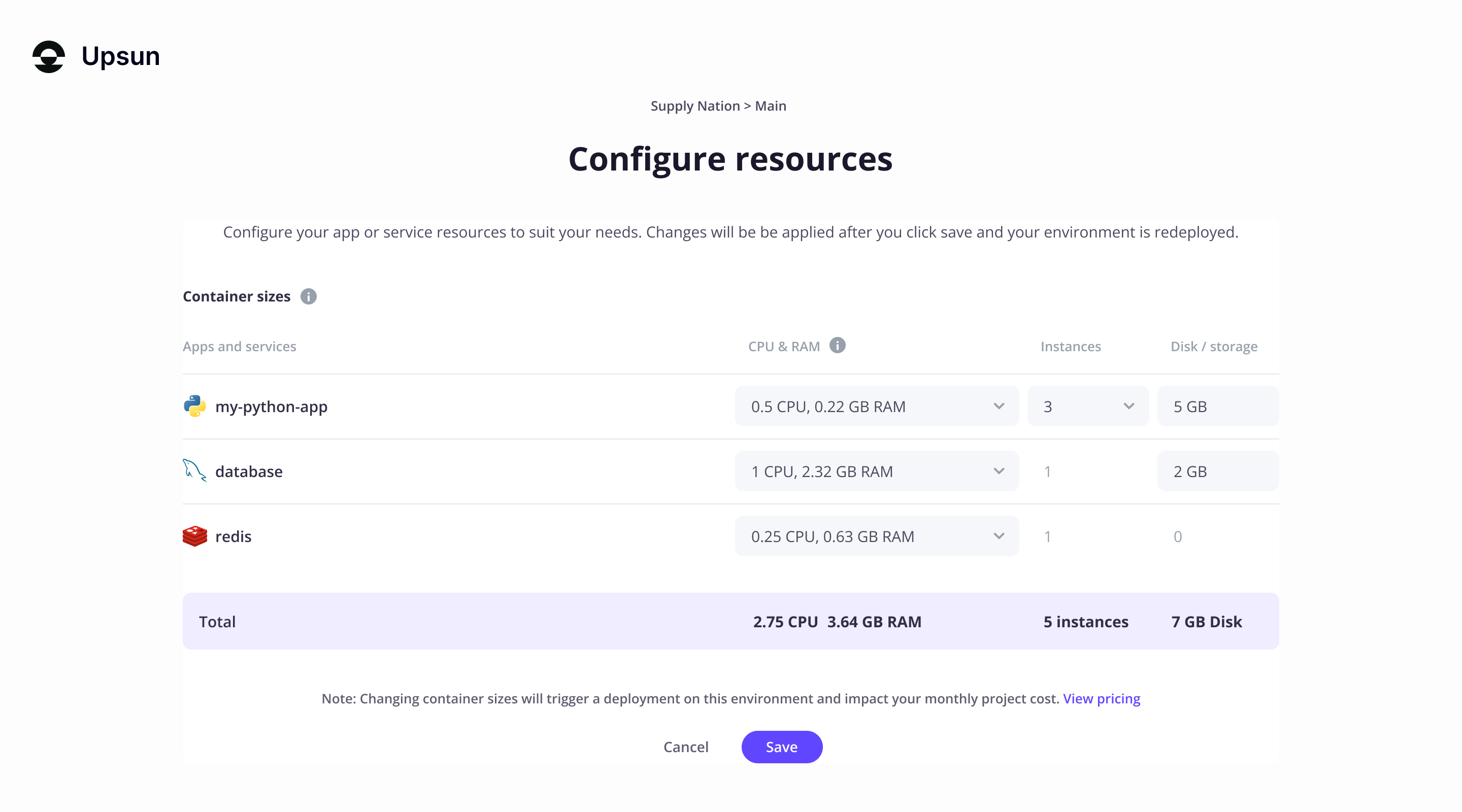This screenshot has width=1462, height=812.
Task: Select the my-python-app service name
Action: tap(271, 407)
